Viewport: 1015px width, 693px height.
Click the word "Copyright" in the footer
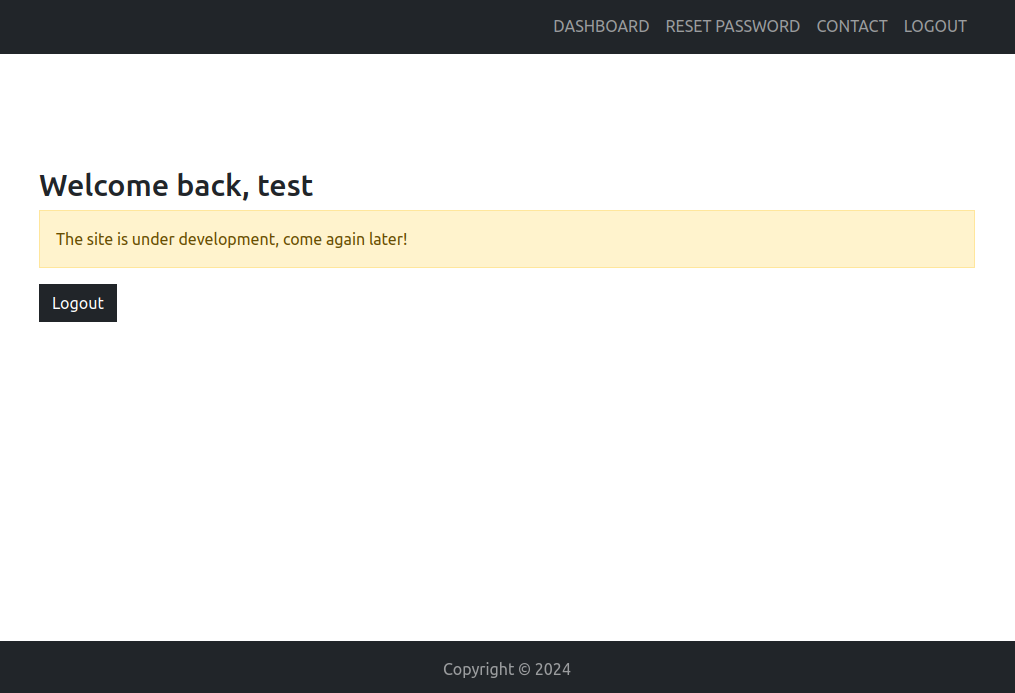point(478,670)
